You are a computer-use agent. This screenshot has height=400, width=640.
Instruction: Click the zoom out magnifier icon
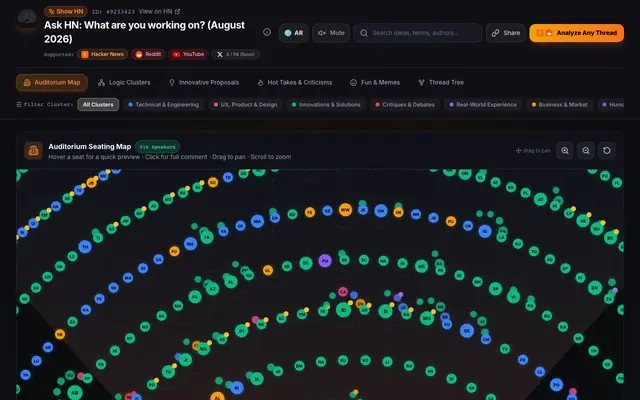click(586, 151)
